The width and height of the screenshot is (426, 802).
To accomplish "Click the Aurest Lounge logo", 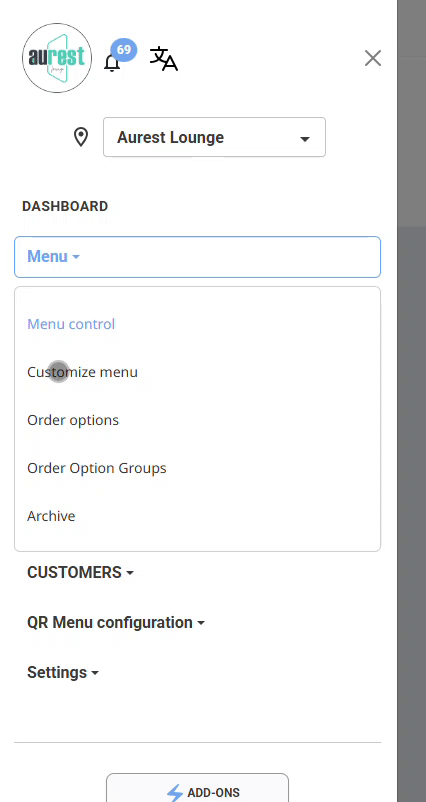I will [x=57, y=58].
